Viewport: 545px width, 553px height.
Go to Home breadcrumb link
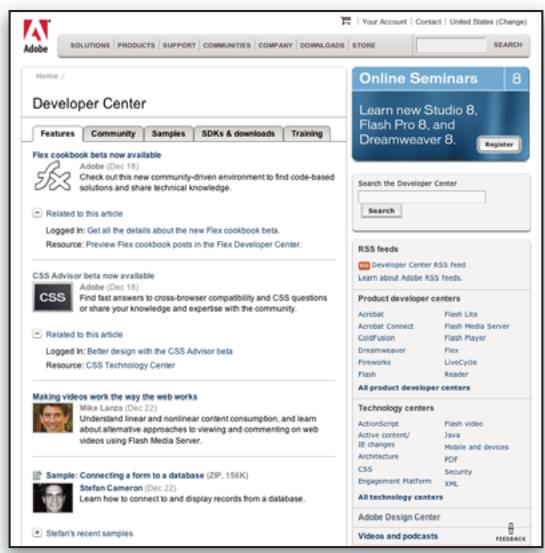[x=47, y=76]
